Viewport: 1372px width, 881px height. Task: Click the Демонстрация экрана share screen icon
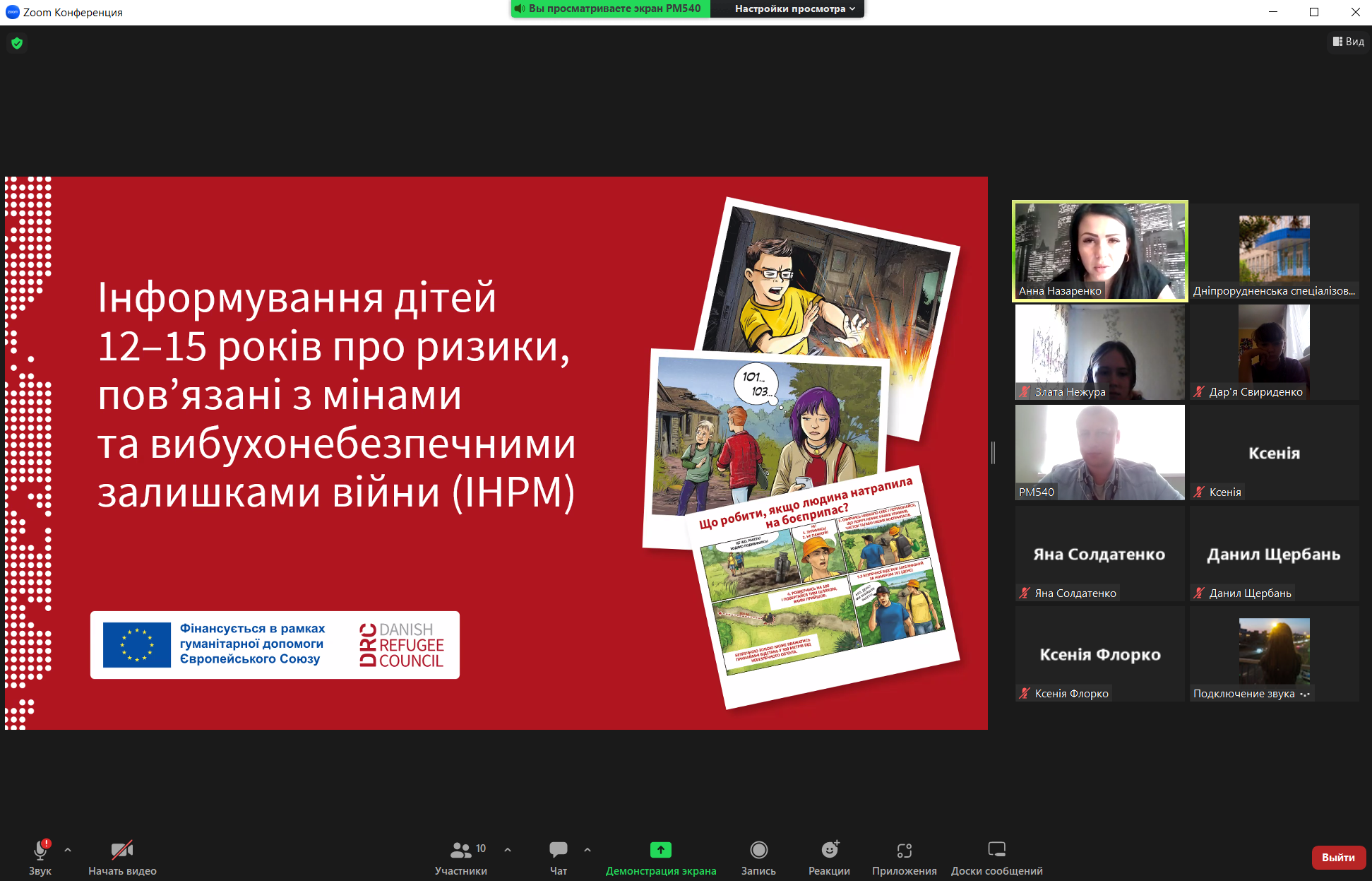pyautogui.click(x=660, y=849)
